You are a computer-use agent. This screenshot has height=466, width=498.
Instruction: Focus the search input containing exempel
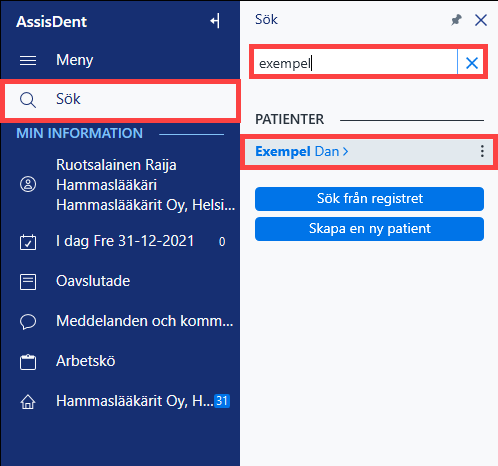point(355,63)
